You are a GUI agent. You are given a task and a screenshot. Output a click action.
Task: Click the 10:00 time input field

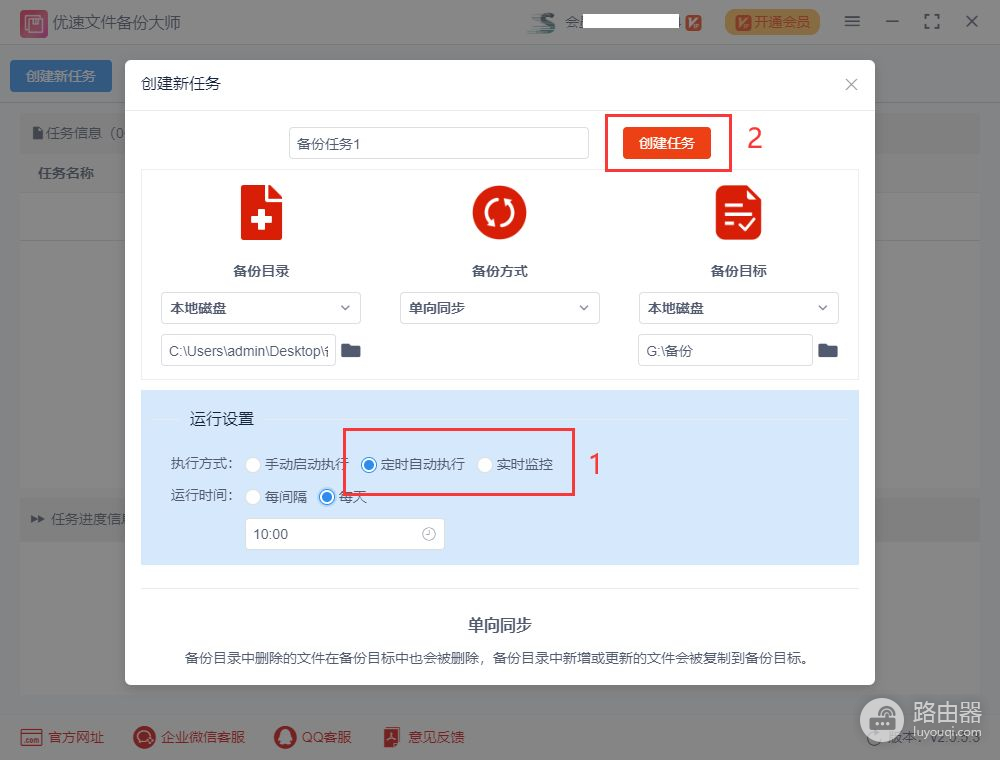344,534
